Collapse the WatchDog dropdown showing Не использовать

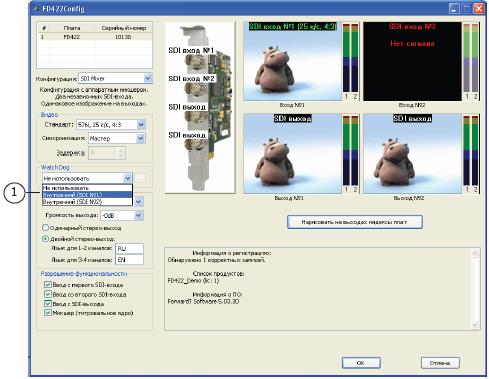click(128, 178)
